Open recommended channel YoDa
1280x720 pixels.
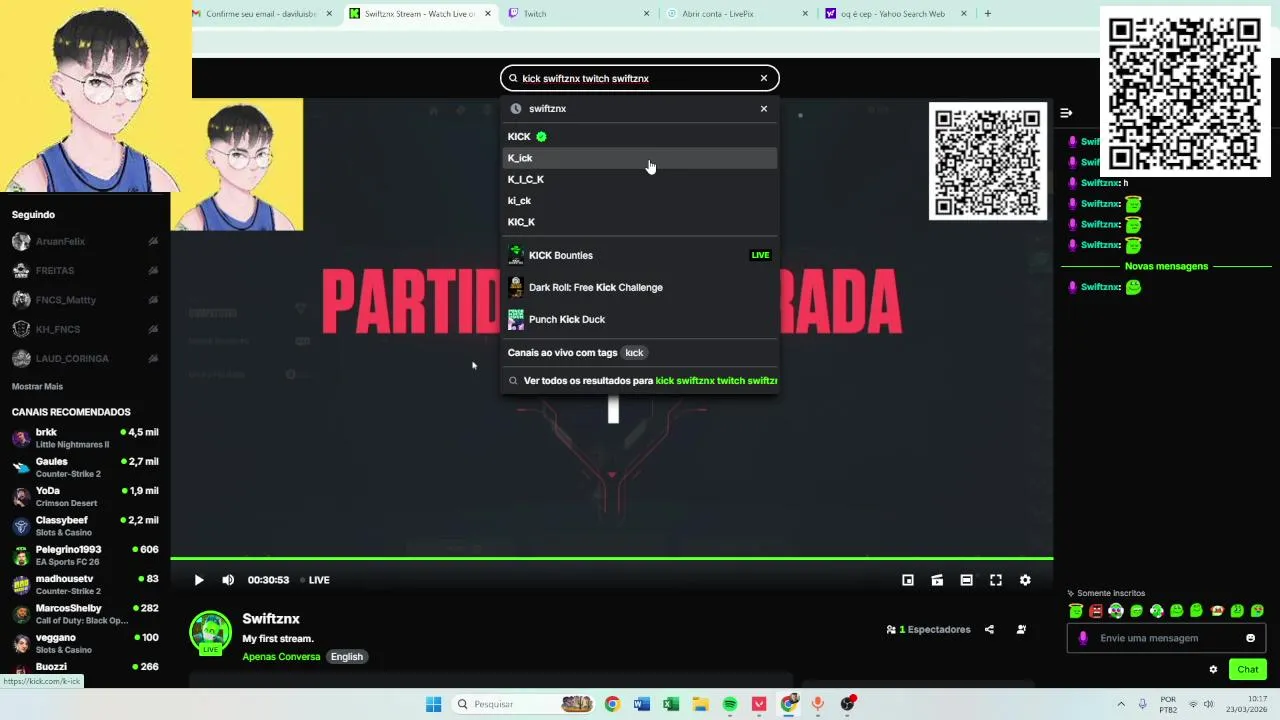pos(85,497)
